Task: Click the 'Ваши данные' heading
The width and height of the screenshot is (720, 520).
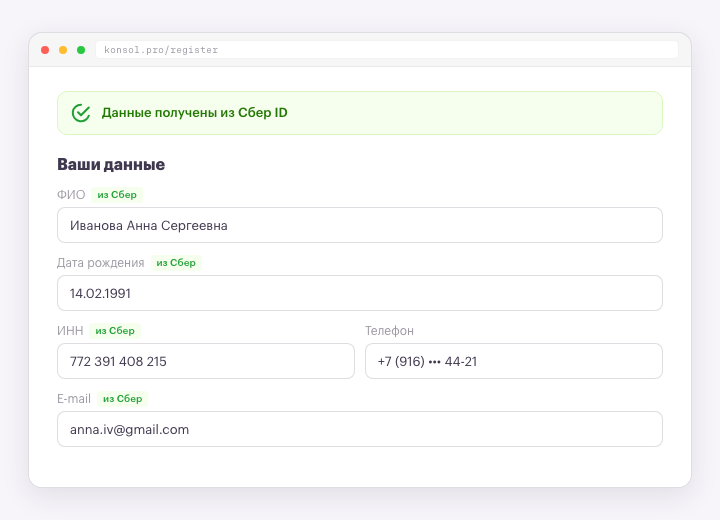Action: click(x=111, y=164)
